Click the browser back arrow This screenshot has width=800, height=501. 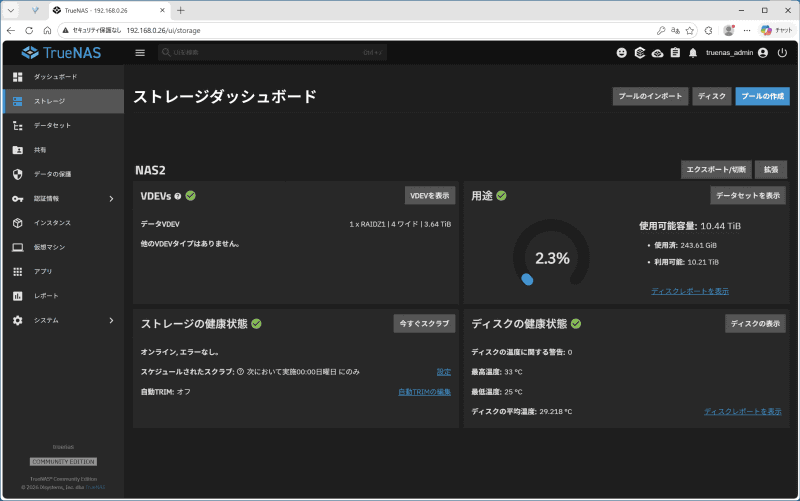click(11, 31)
